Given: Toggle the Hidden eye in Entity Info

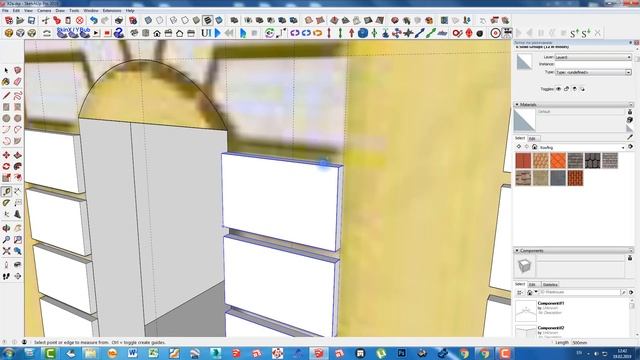Looking at the screenshot, I should 558,89.
